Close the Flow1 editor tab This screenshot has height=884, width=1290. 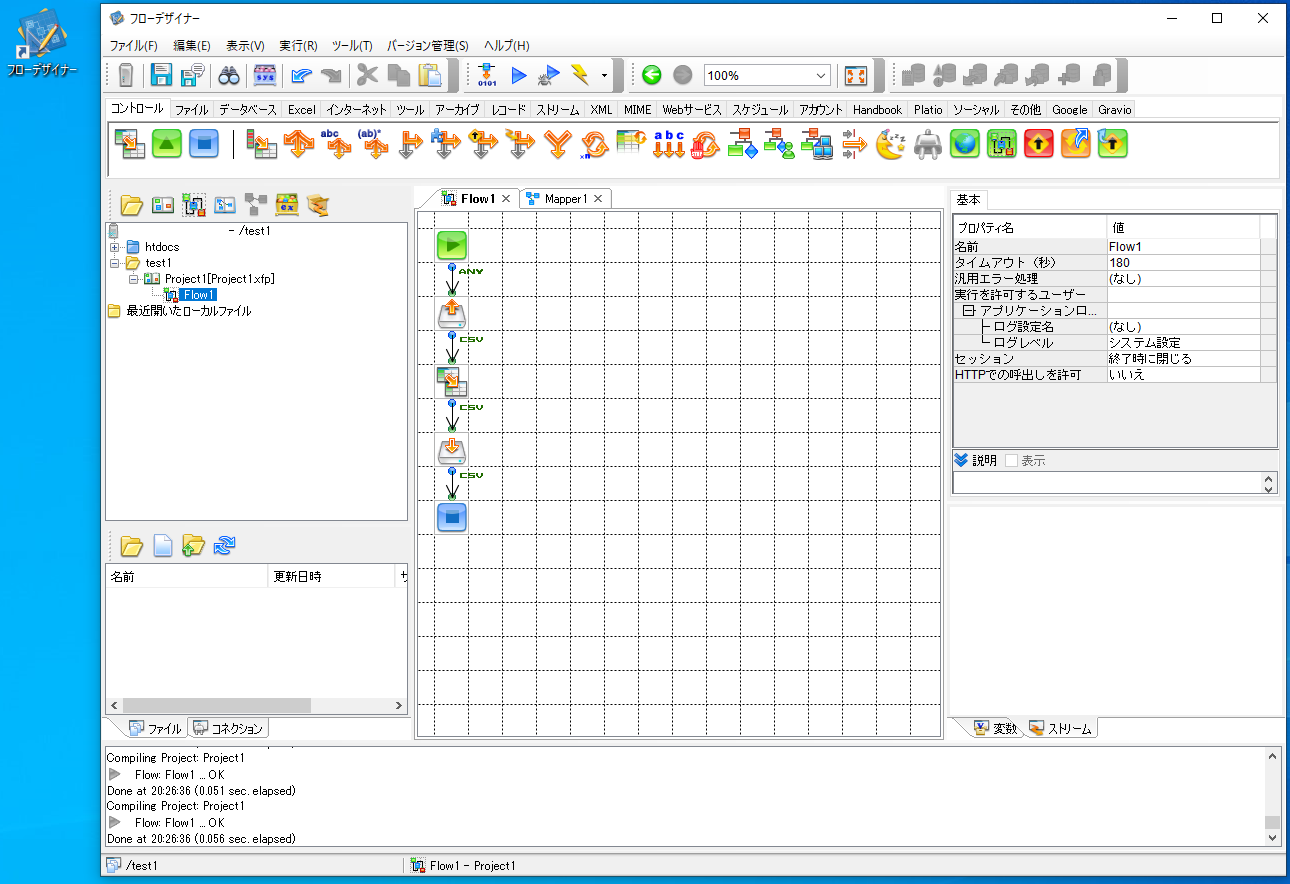click(506, 199)
